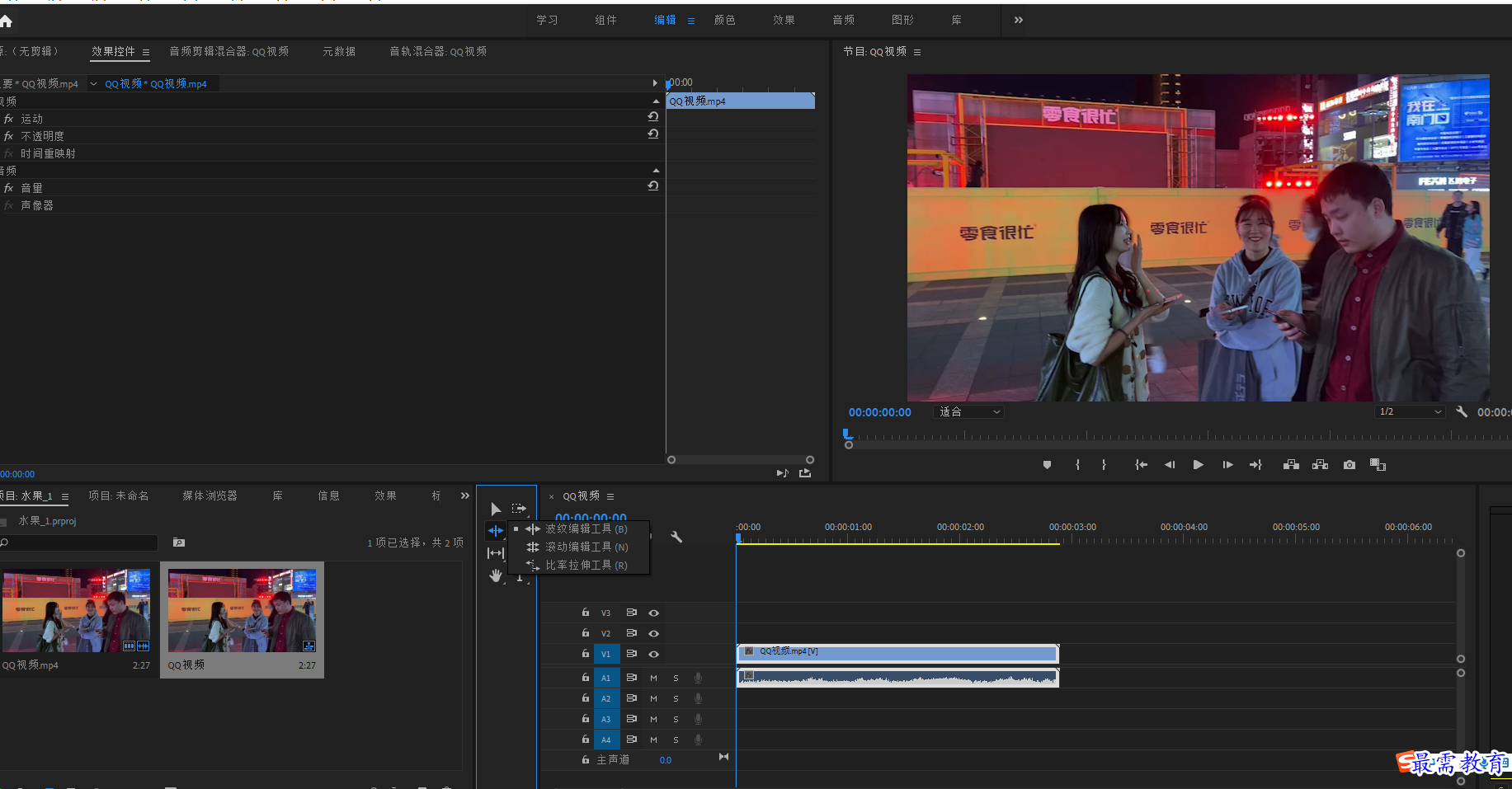Open the 效果控件 panel menu
Image resolution: width=1512 pixels, height=789 pixels.
click(x=146, y=52)
